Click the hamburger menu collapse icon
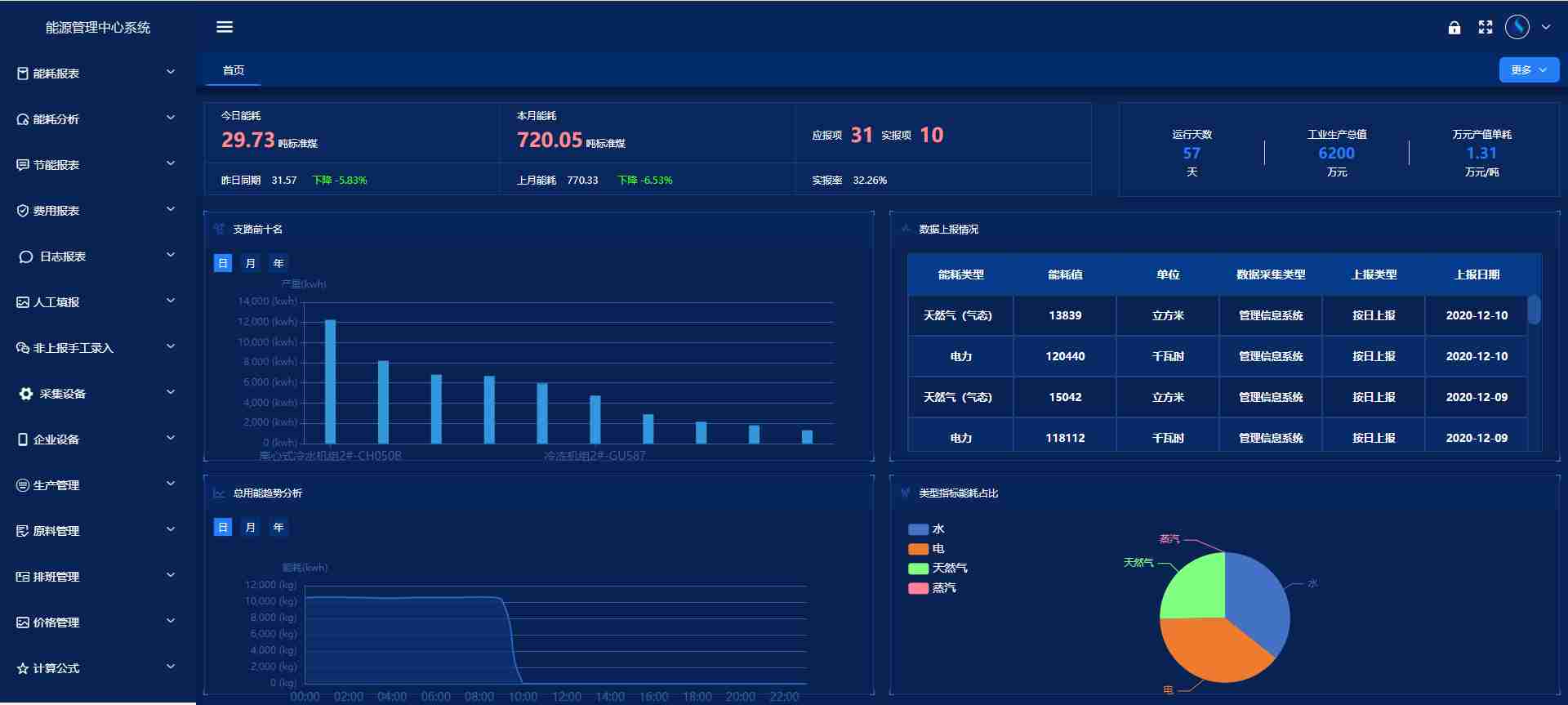The height and width of the screenshot is (705, 1568). coord(225,27)
